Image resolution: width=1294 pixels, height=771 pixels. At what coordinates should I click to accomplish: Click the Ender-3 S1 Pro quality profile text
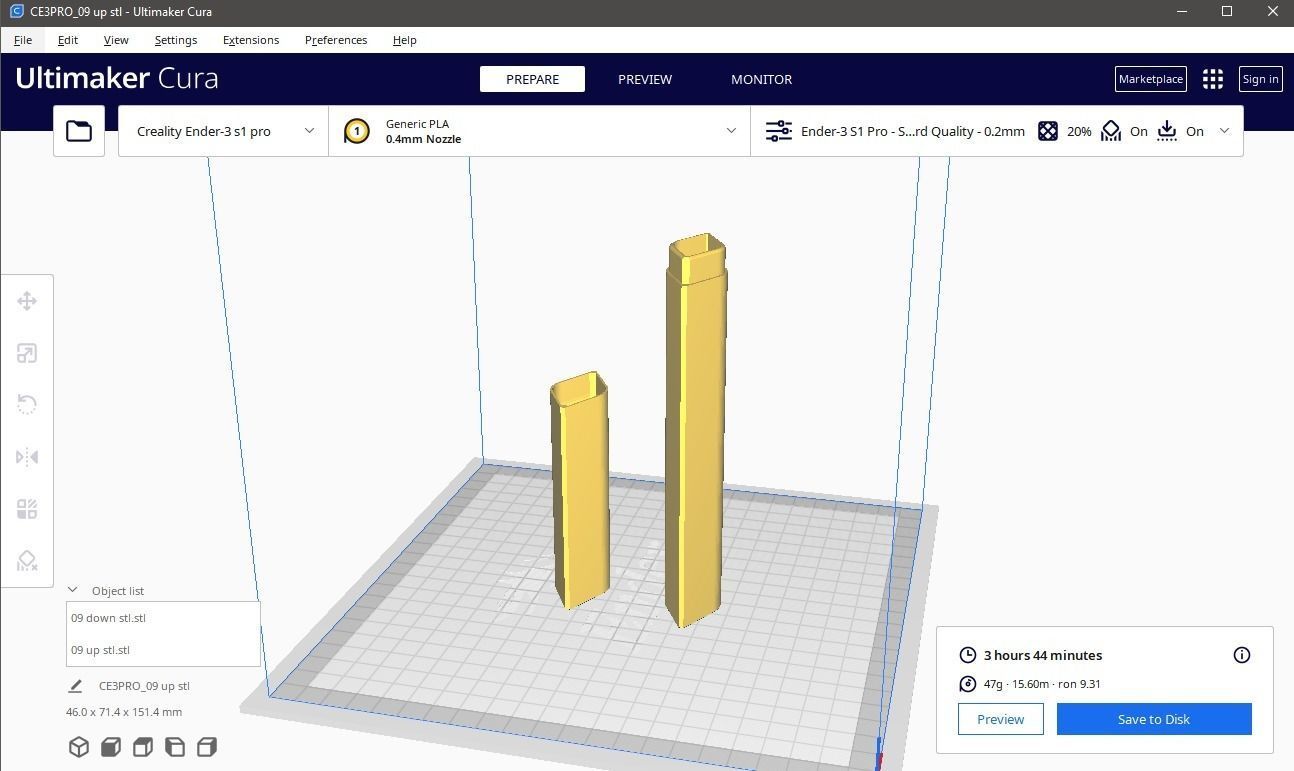coord(912,131)
